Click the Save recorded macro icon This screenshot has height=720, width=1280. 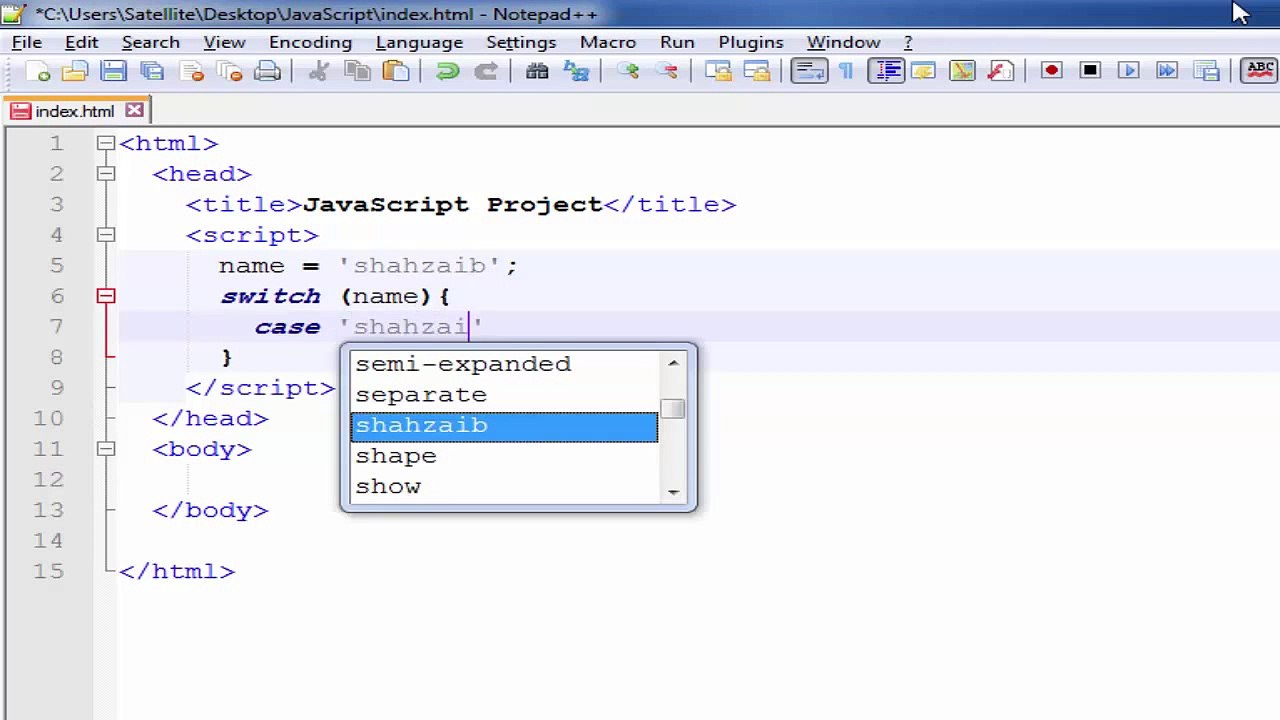pos(1206,71)
